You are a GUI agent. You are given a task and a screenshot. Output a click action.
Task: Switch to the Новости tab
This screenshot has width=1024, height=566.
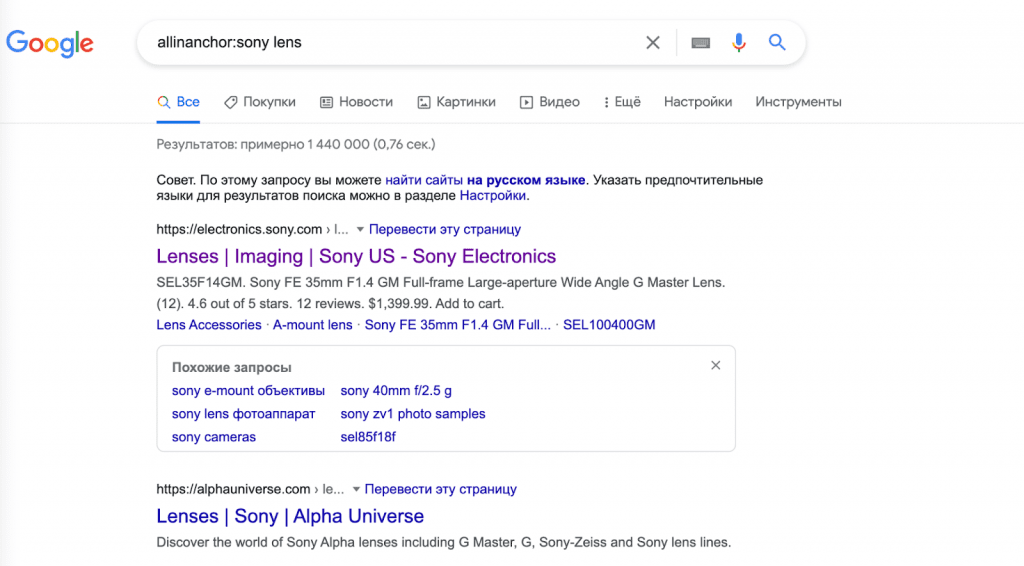[x=357, y=102]
